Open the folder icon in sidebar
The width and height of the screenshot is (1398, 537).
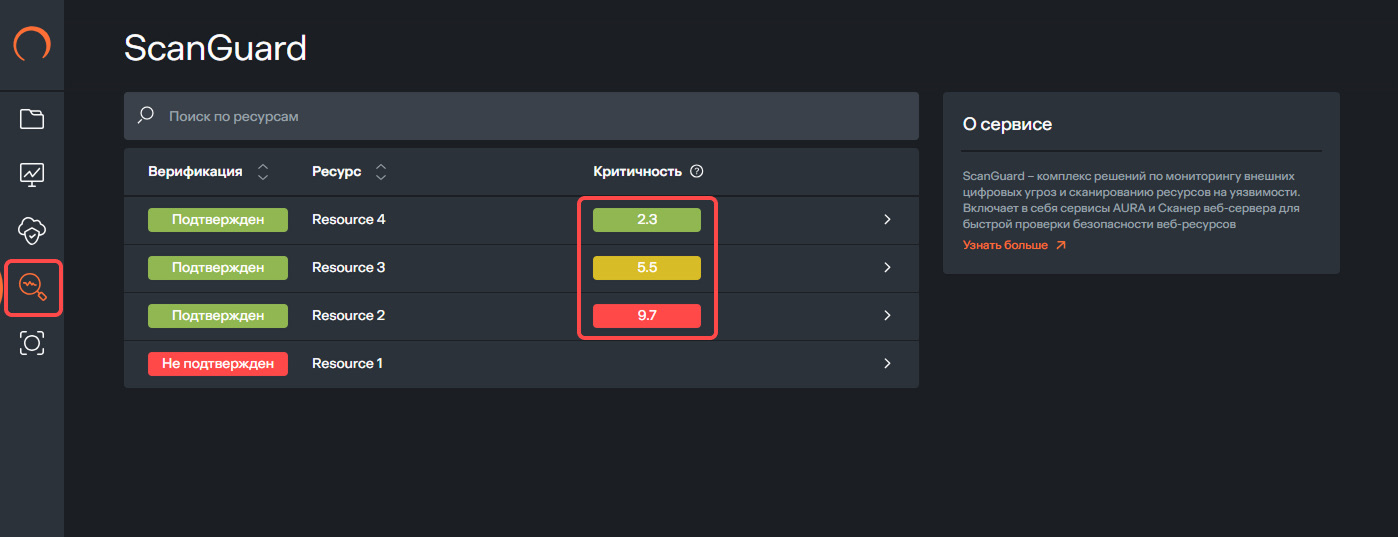point(32,119)
